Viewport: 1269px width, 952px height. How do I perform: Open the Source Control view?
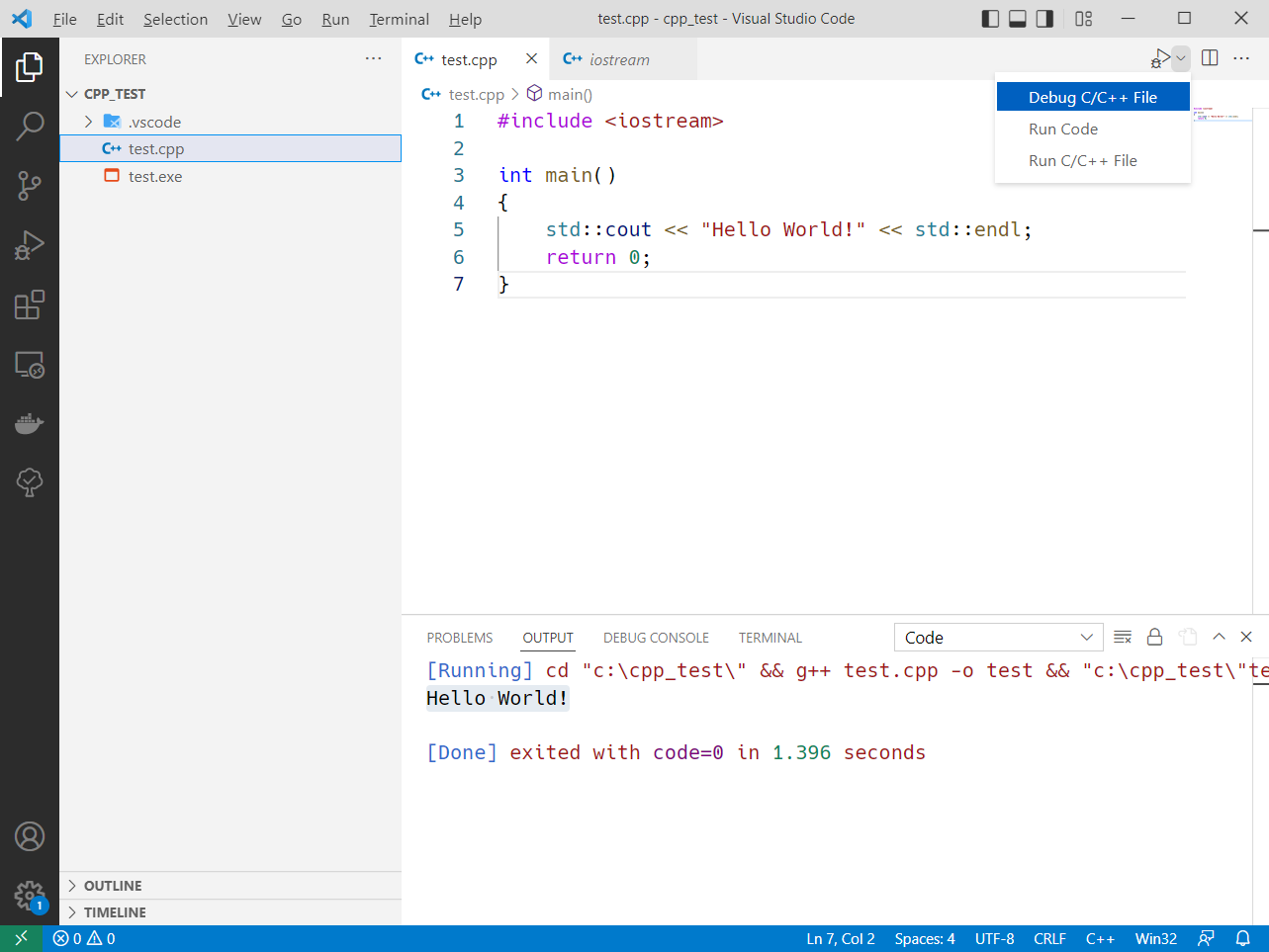pos(30,185)
